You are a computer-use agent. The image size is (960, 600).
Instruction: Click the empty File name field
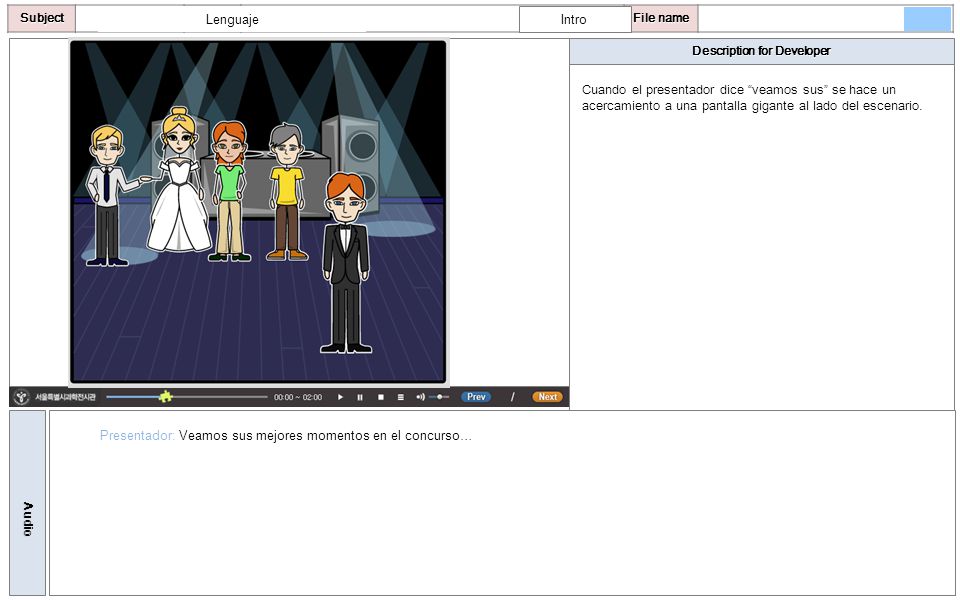click(801, 19)
